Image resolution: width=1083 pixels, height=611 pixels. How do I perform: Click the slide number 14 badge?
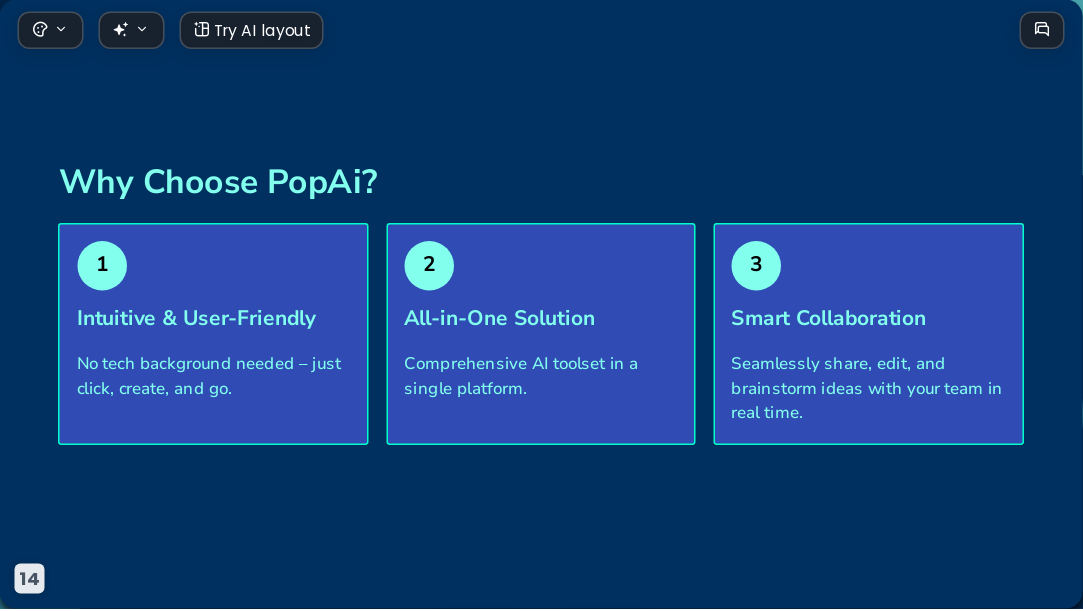tap(29, 579)
